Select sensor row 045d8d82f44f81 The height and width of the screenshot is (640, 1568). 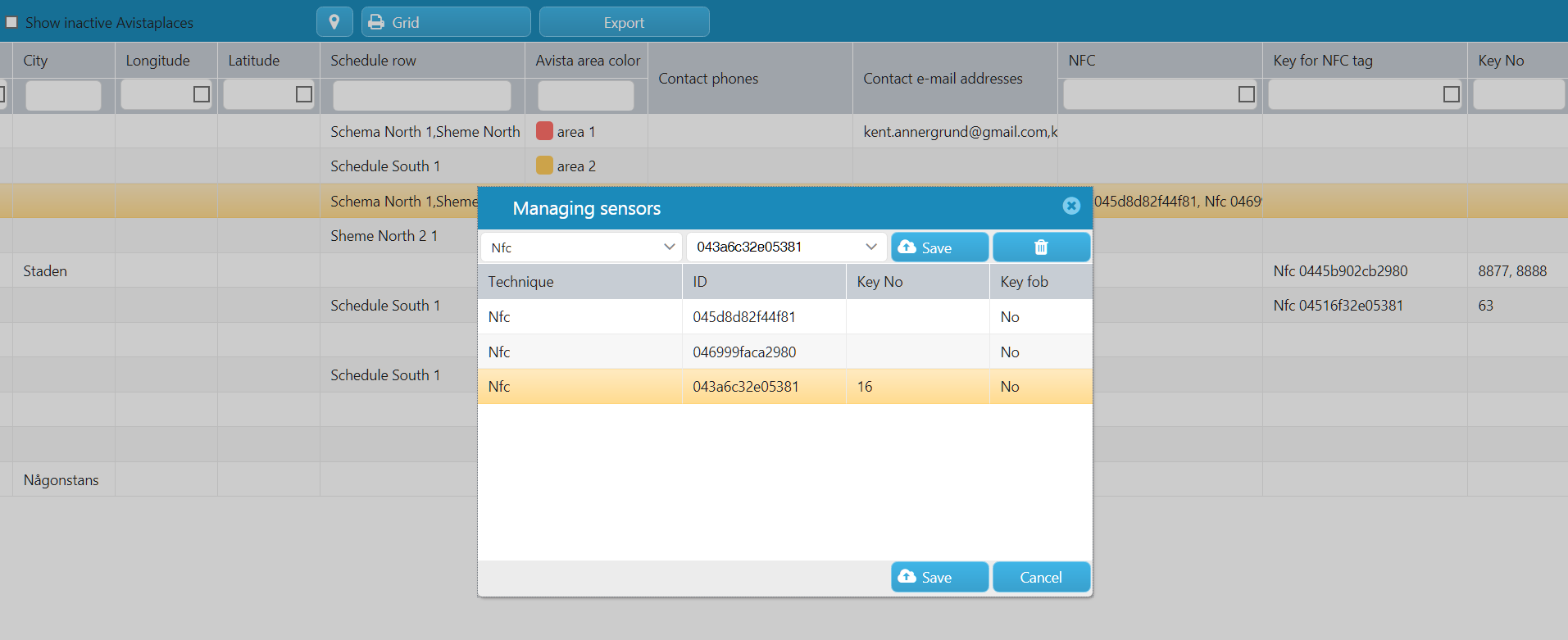784,317
